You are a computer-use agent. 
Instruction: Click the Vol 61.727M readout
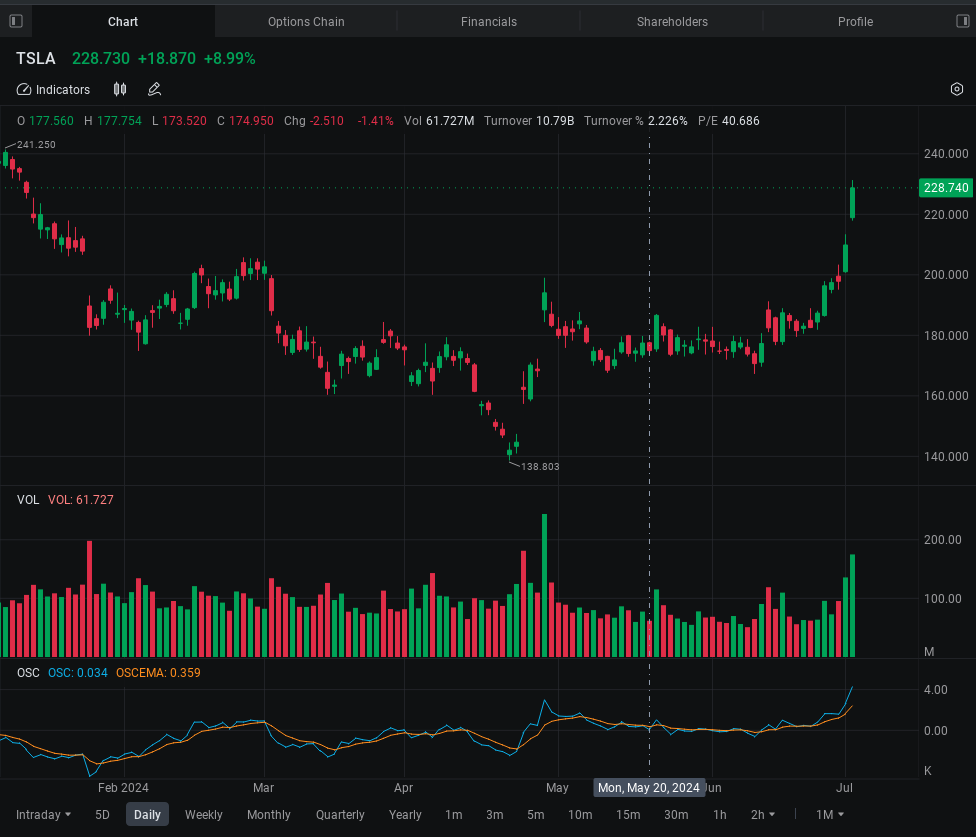point(439,121)
